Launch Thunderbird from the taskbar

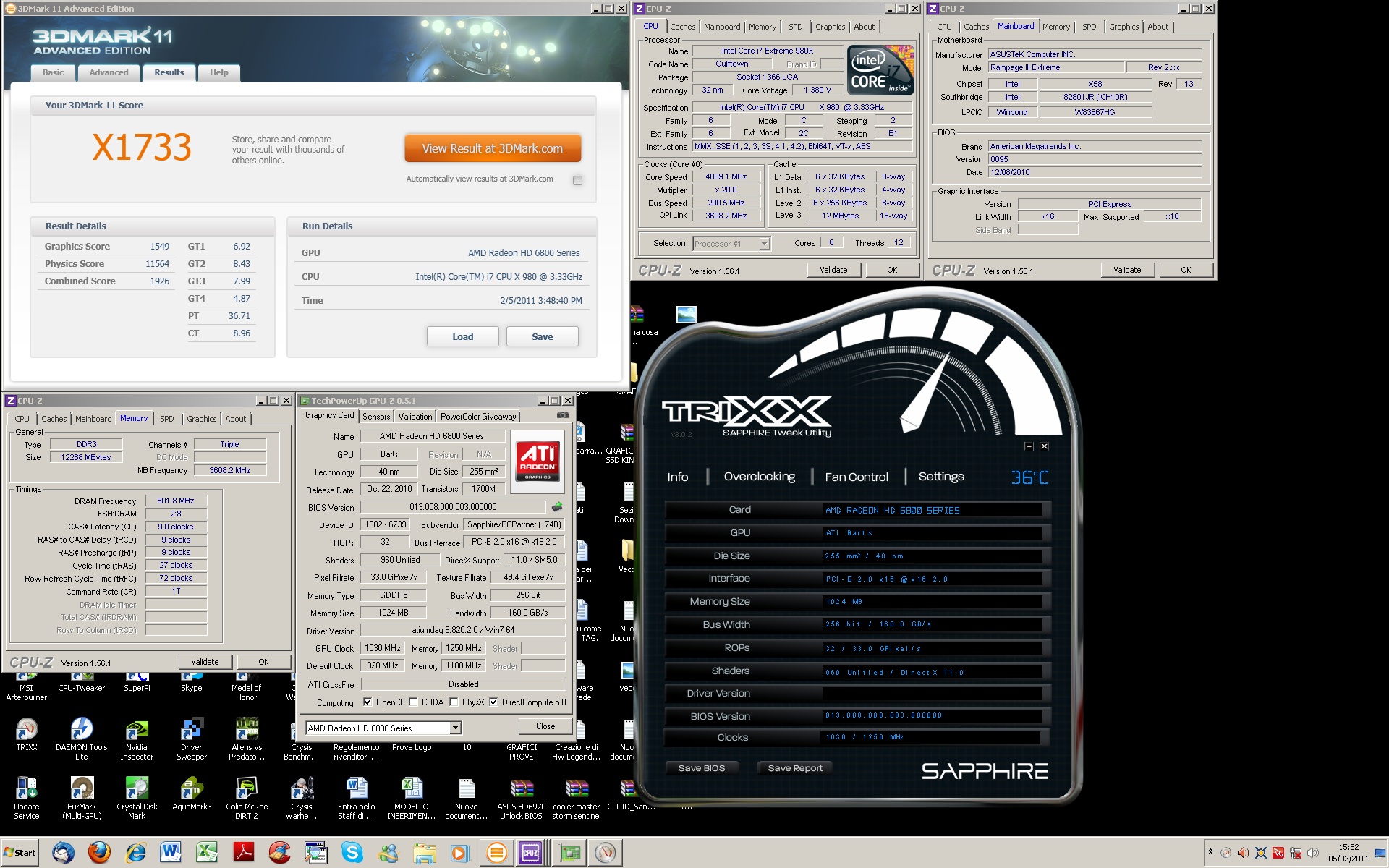pyautogui.click(x=64, y=853)
